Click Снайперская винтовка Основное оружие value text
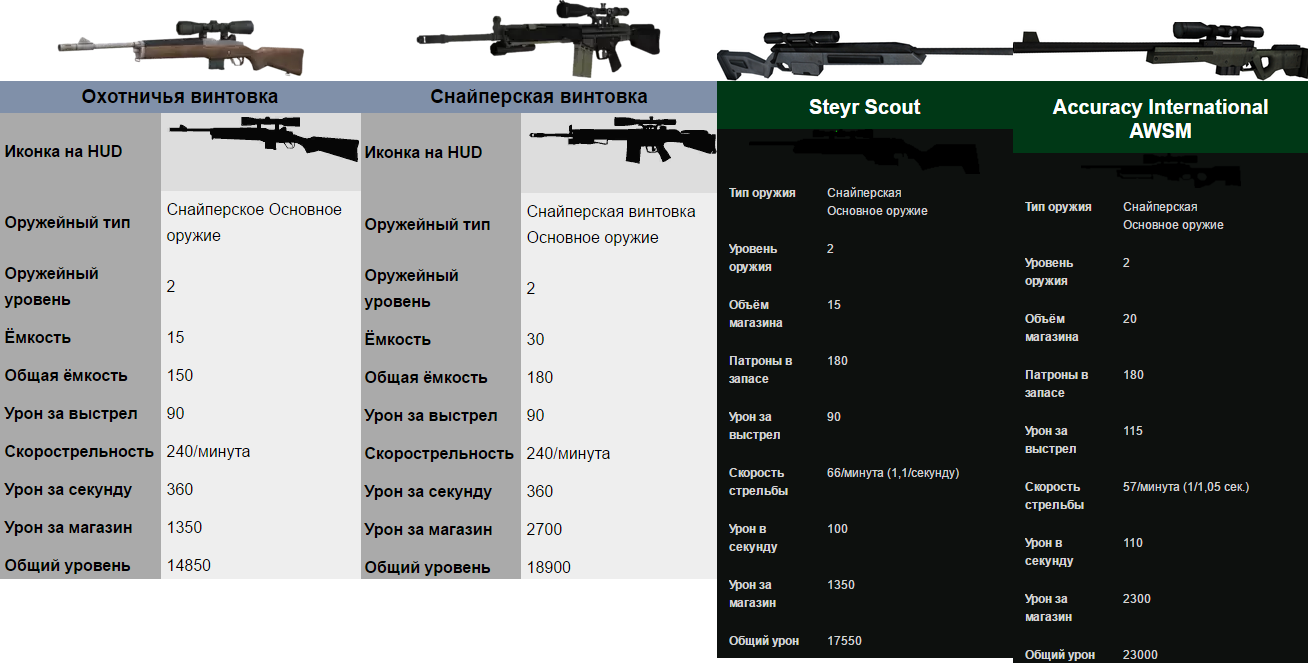Viewport: 1308px width, 663px height. pos(611,225)
